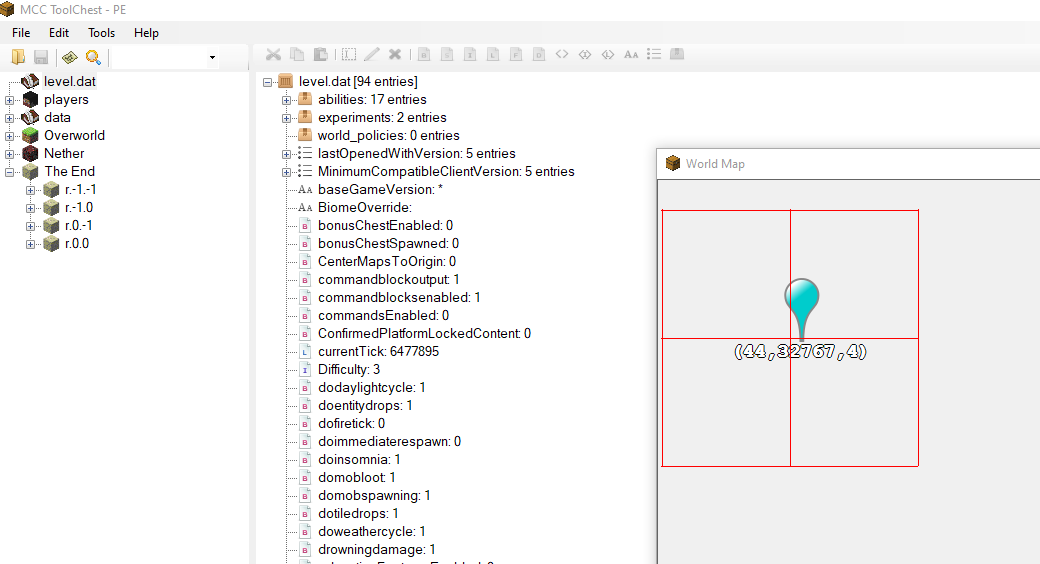
Task: Click the open folder toolbar icon
Action: click(18, 57)
